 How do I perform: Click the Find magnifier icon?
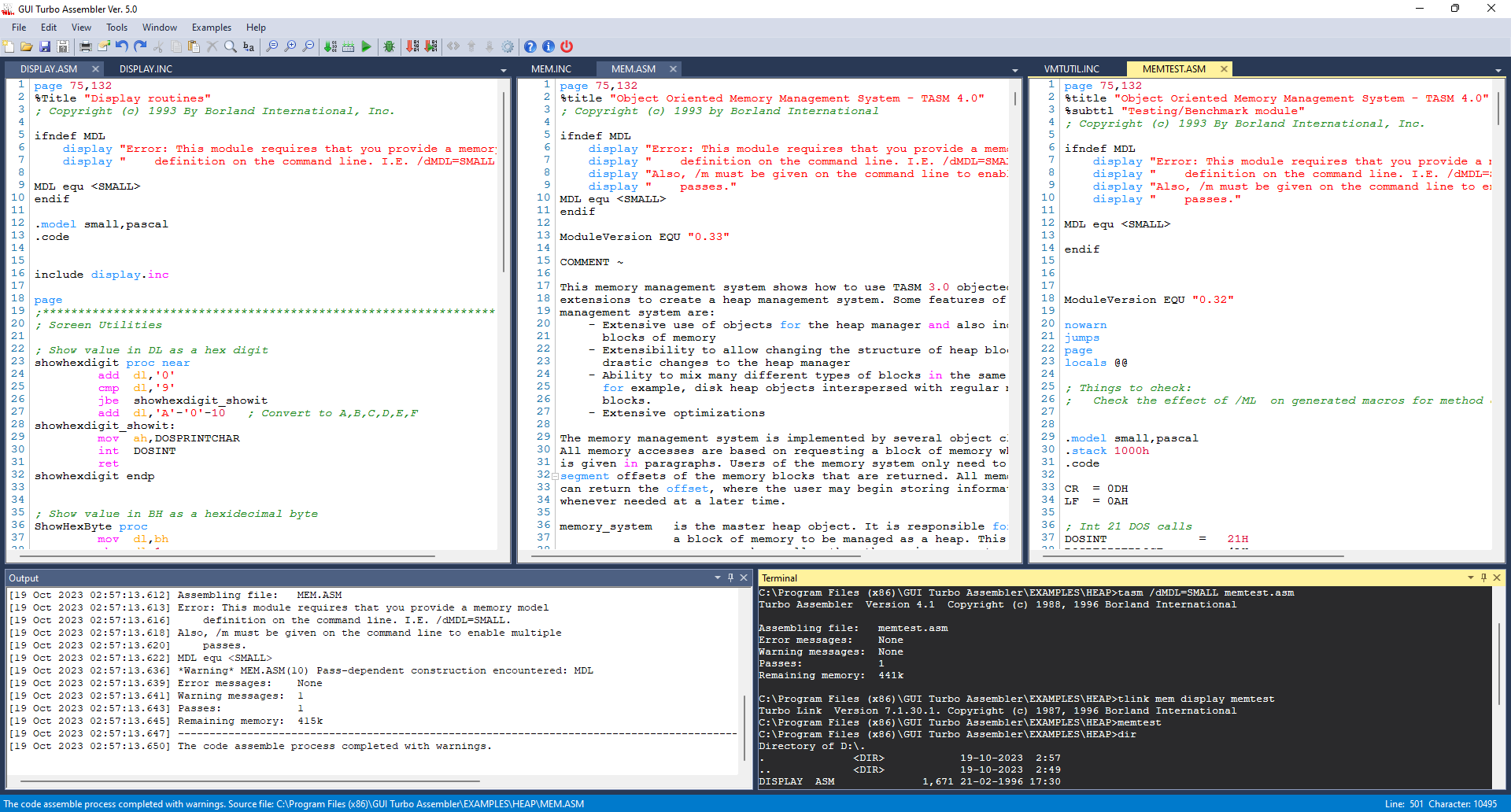click(230, 47)
